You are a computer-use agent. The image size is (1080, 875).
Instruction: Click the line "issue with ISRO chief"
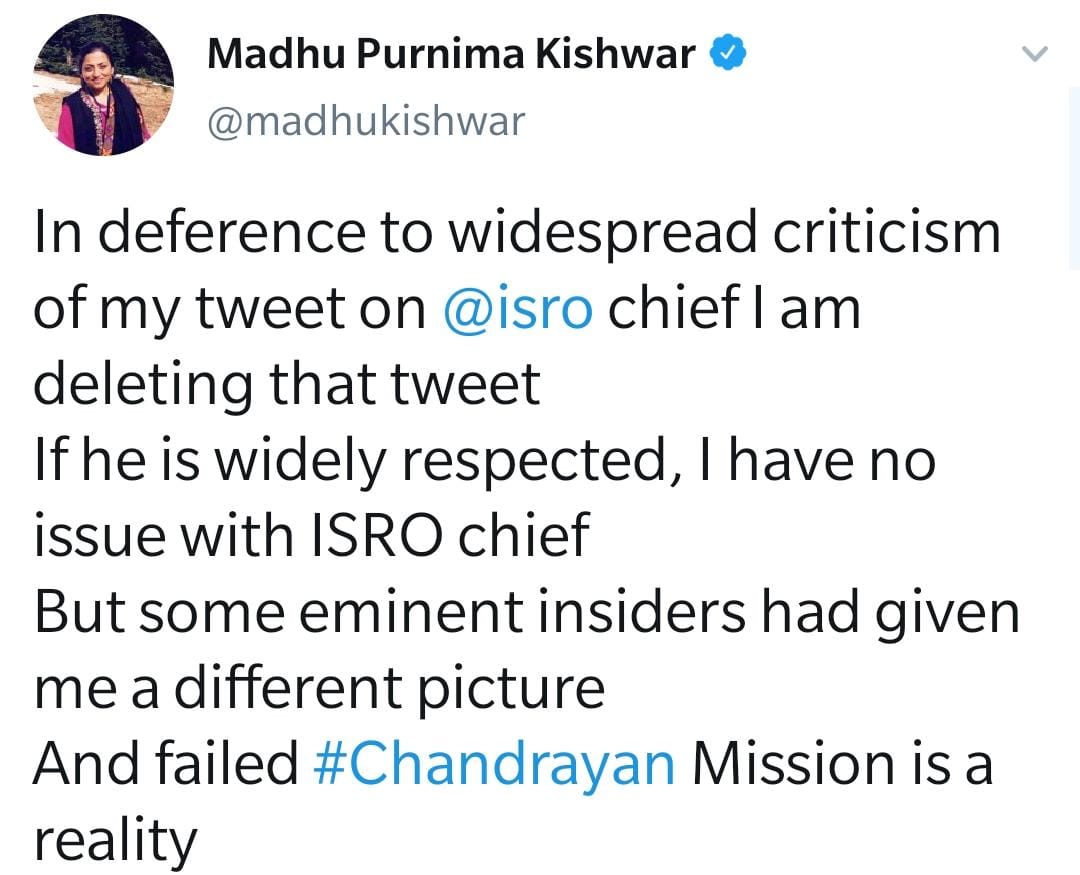pyautogui.click(x=311, y=538)
